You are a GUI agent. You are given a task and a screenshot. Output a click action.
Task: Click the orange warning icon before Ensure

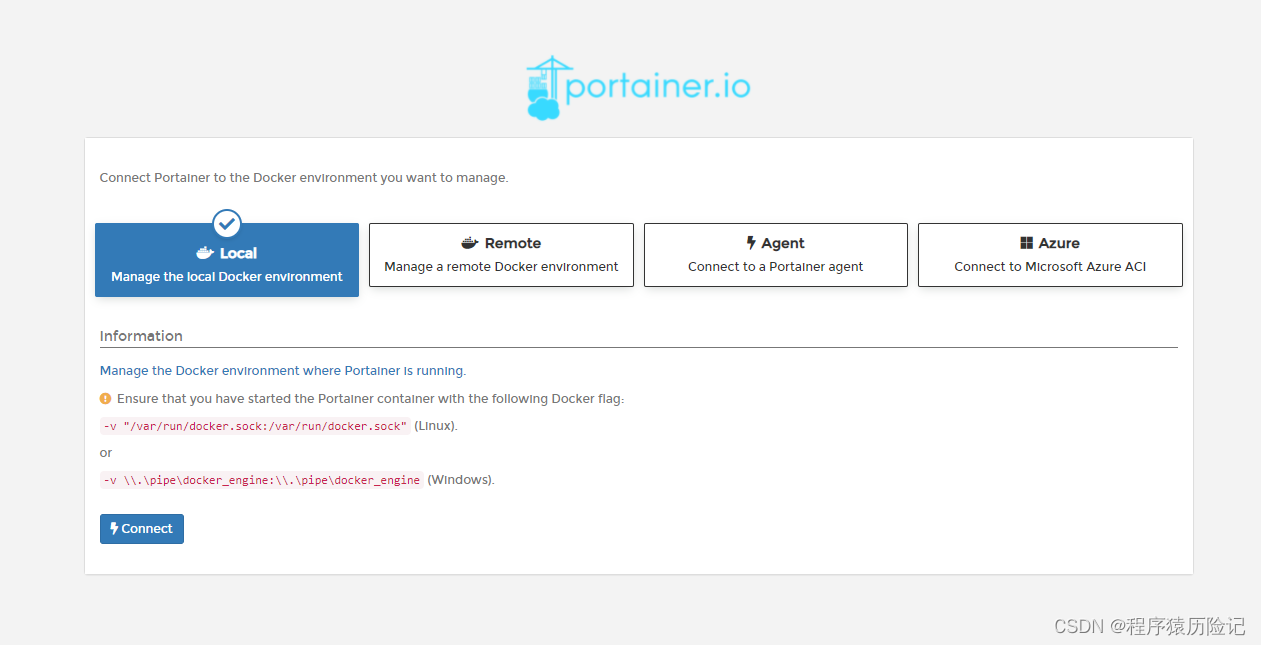106,398
